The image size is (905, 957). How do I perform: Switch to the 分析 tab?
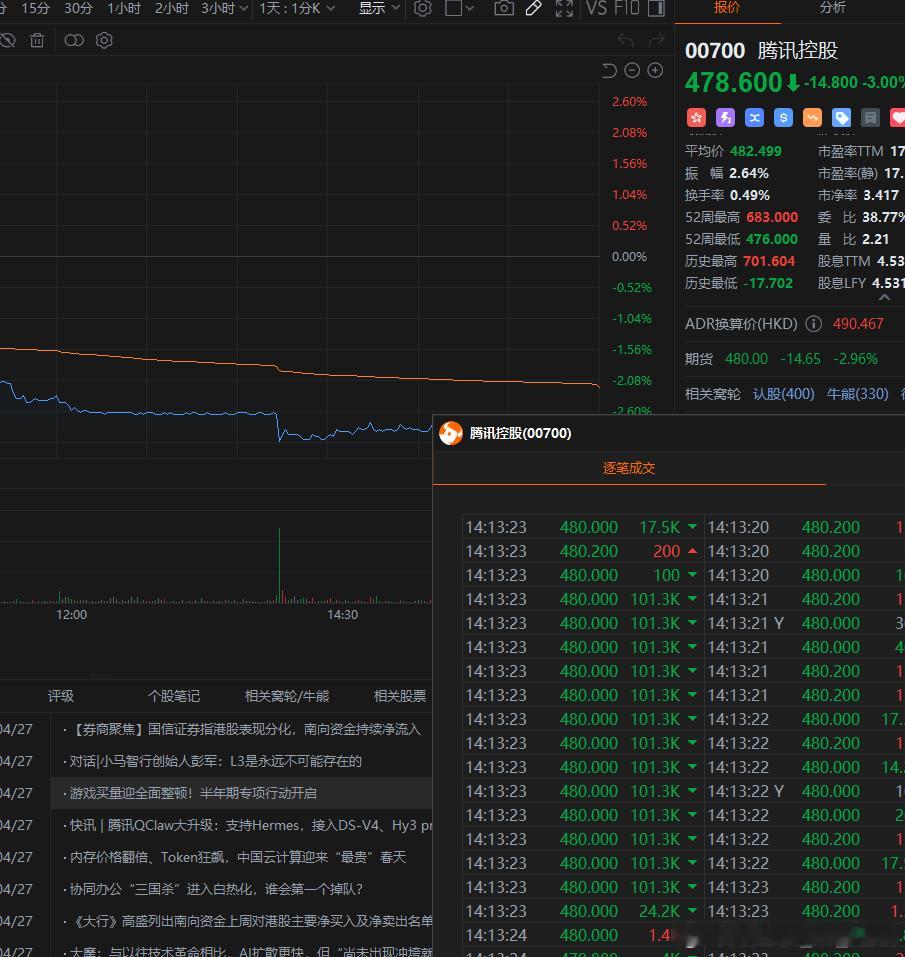(x=832, y=7)
